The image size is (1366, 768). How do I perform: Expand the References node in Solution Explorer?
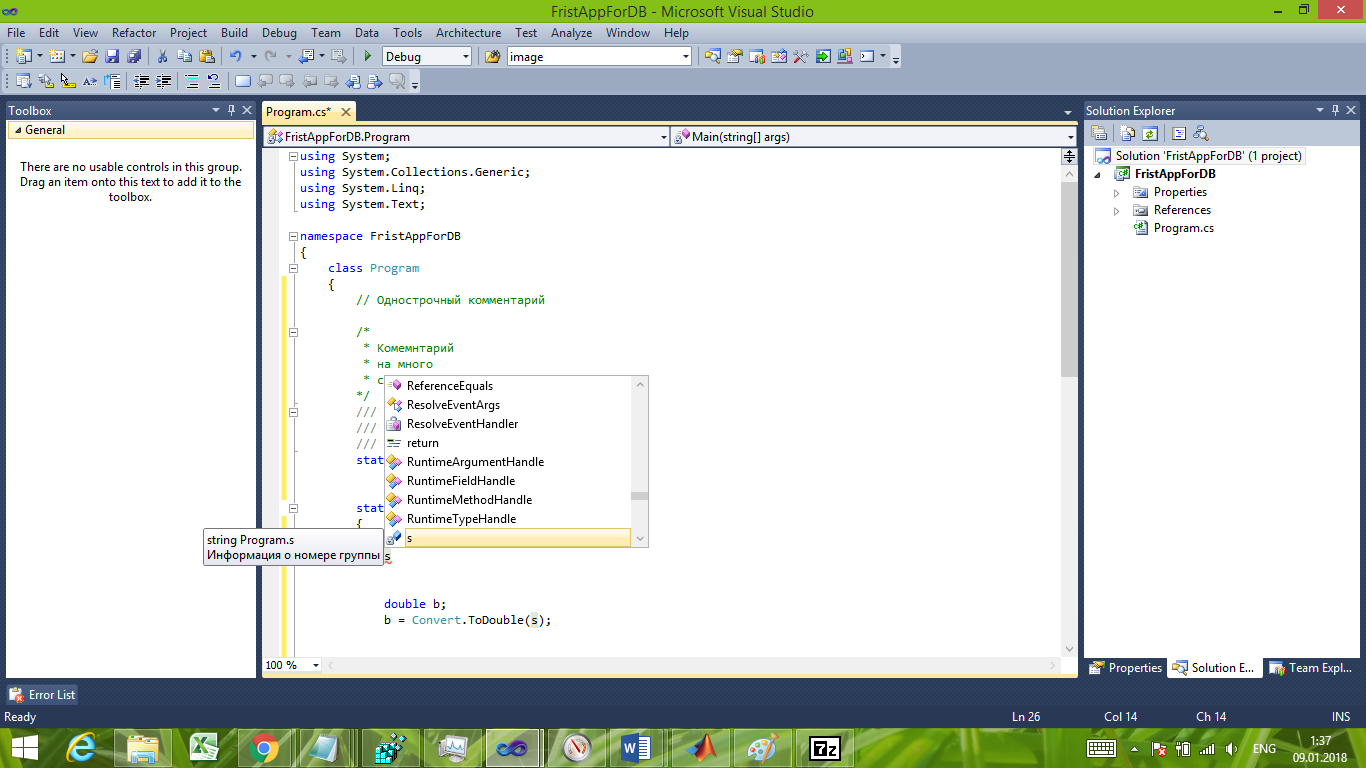coord(1117,210)
